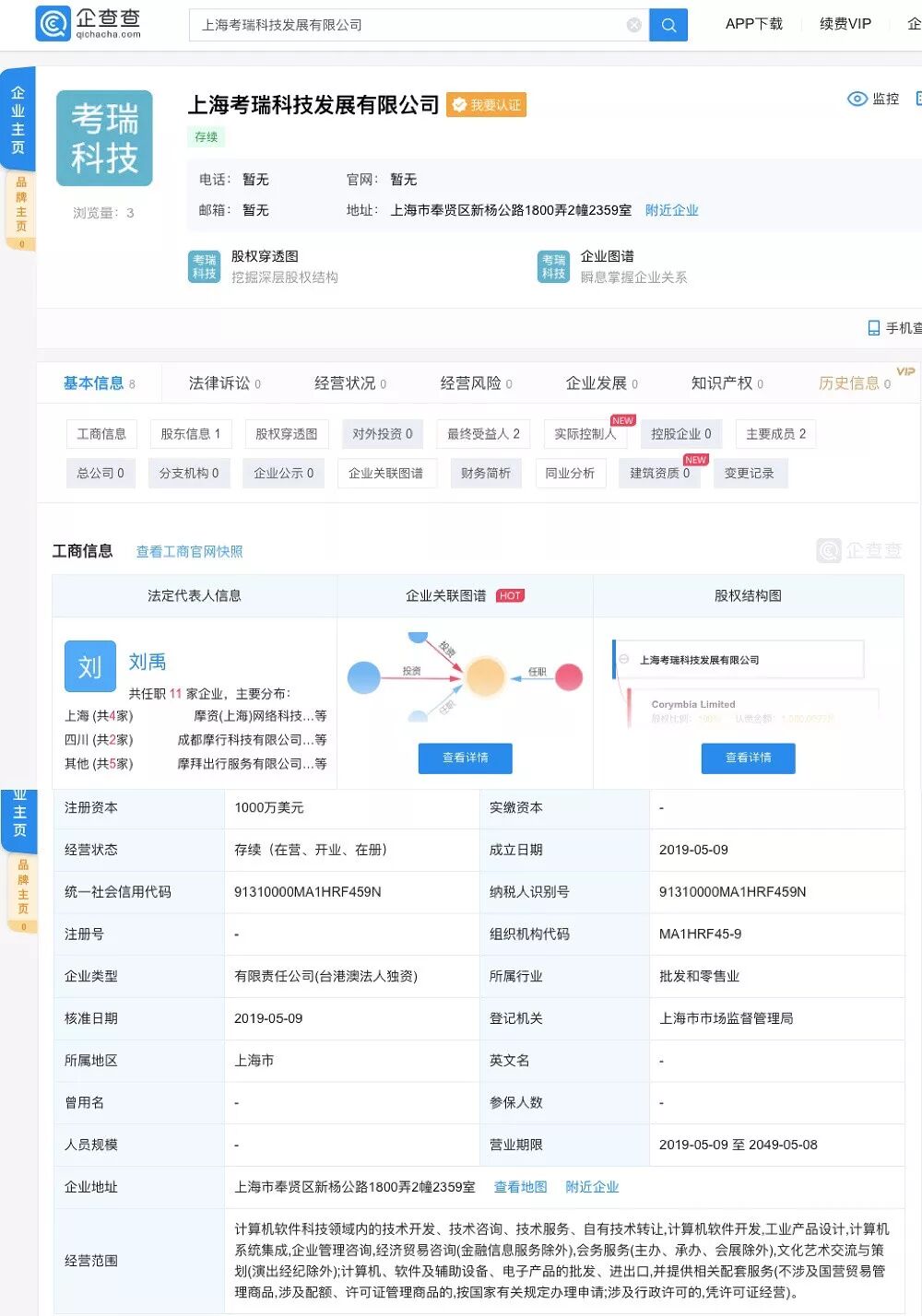Select the 股权穿透图 sub-section button
The width and height of the screenshot is (922, 1316).
click(286, 434)
